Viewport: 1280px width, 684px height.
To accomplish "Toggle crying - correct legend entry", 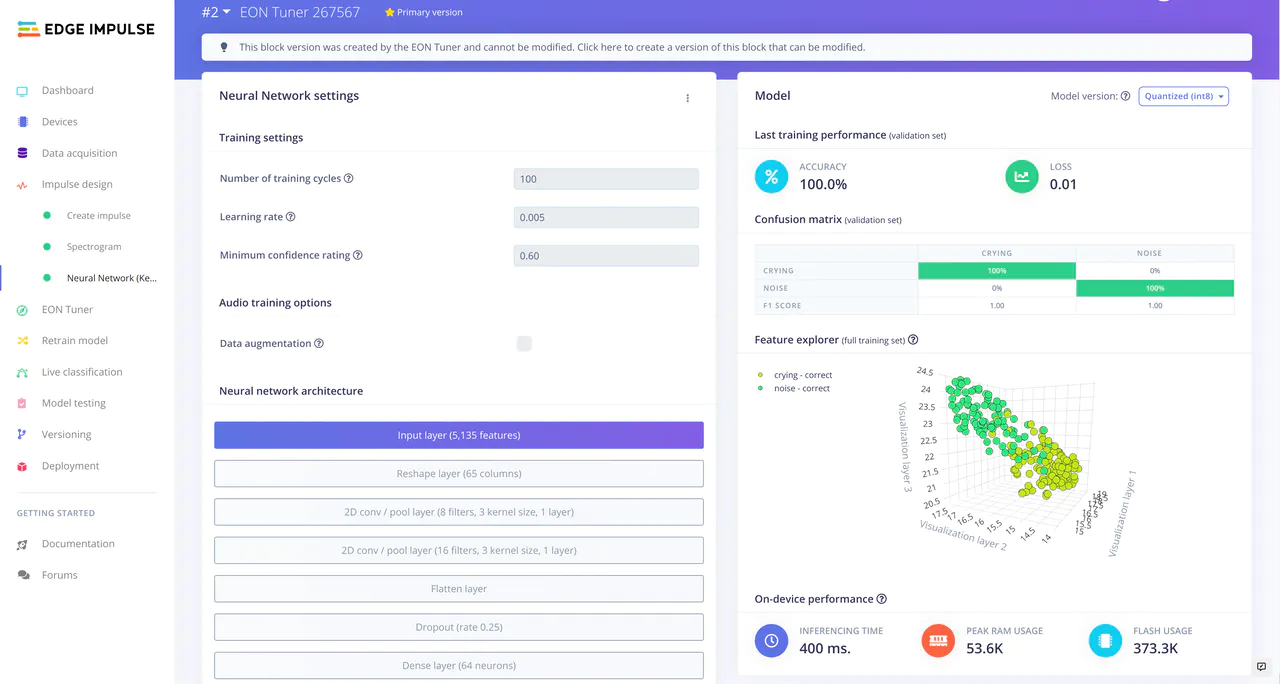I will (x=796, y=376).
